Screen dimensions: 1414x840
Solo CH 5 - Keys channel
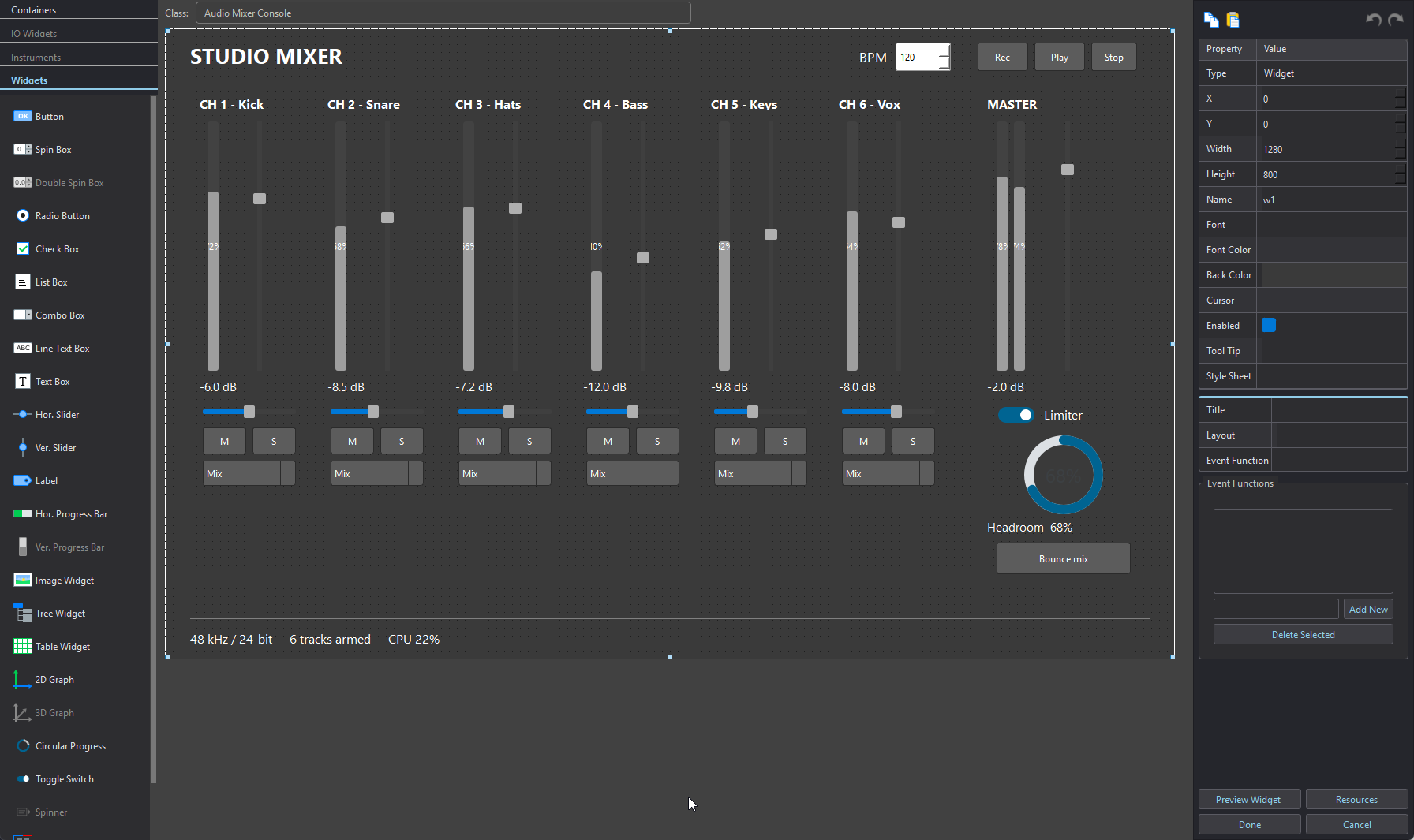point(785,441)
